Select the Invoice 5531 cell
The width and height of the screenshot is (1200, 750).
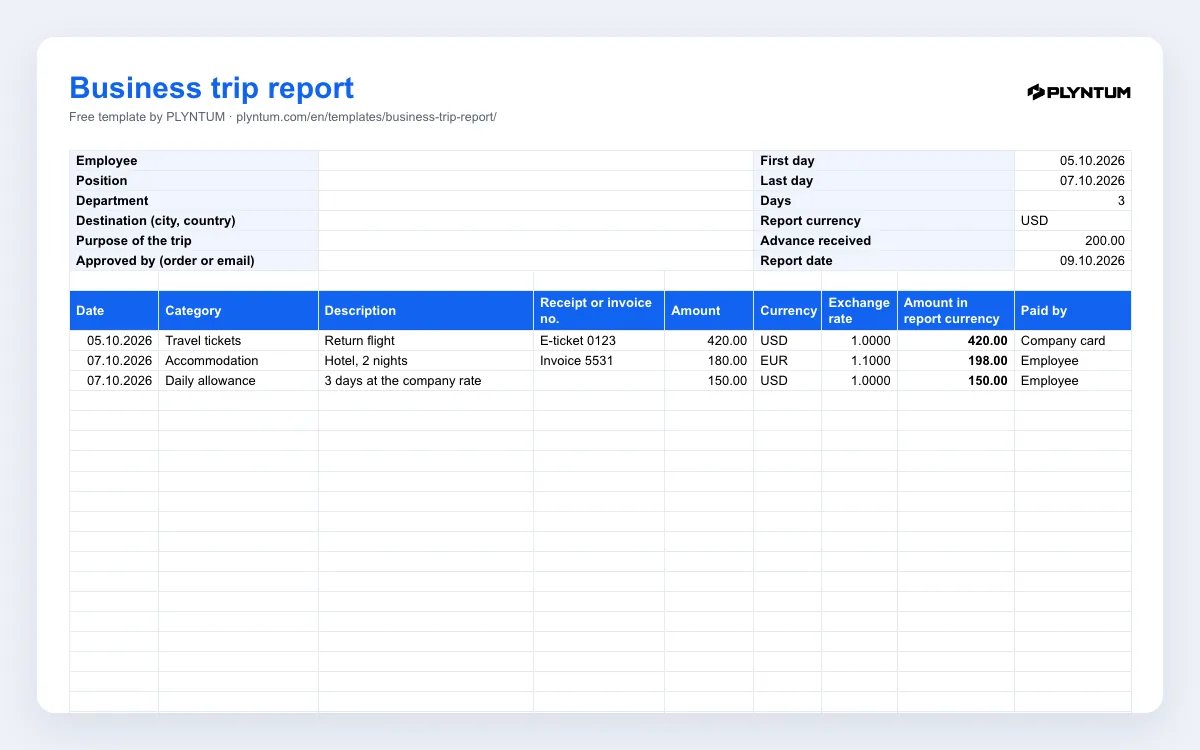click(x=599, y=361)
